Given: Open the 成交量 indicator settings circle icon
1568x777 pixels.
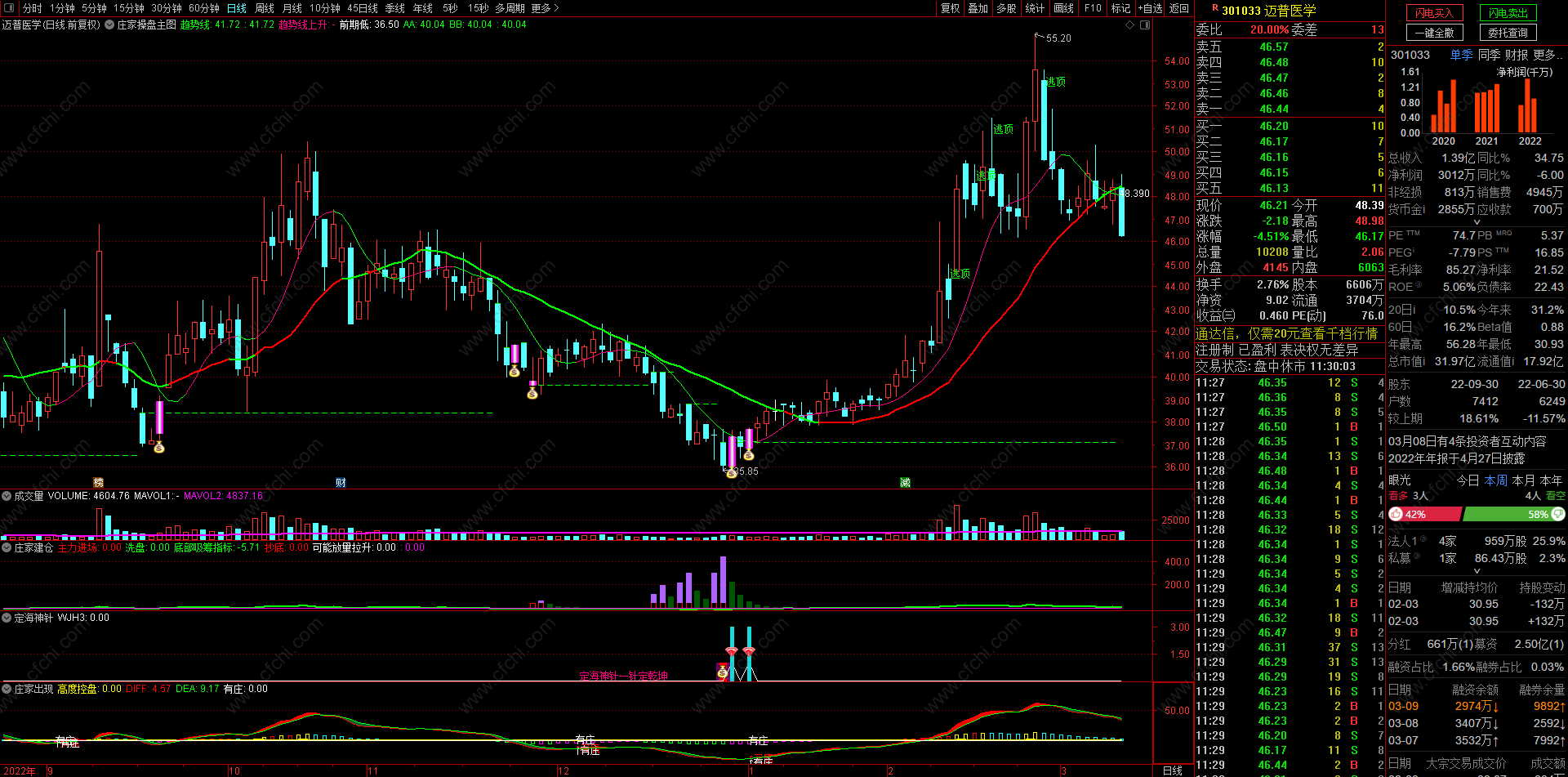Looking at the screenshot, I should (7, 496).
